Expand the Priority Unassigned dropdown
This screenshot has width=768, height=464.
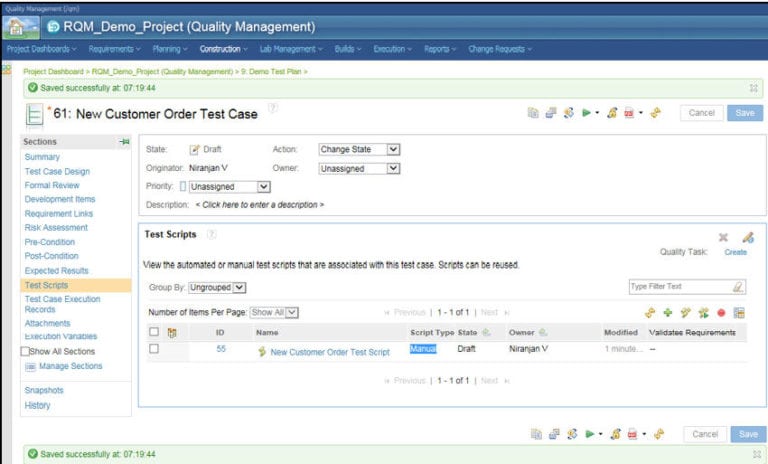[229, 186]
